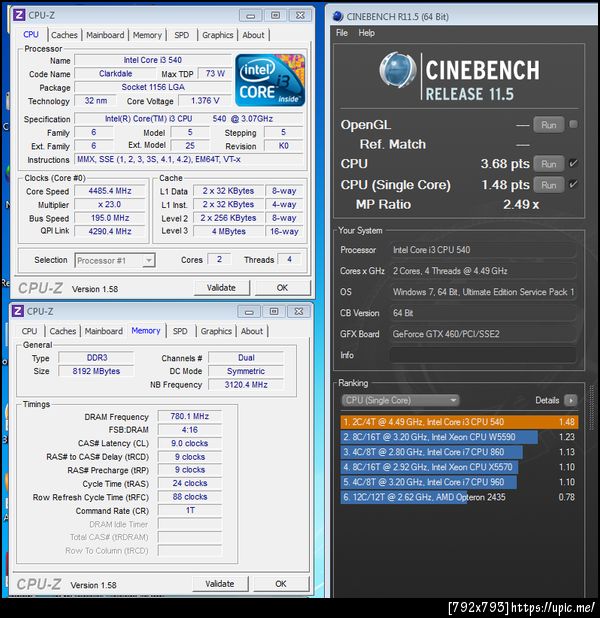Toggle the CPU (Single Core) checkbox

(573, 184)
